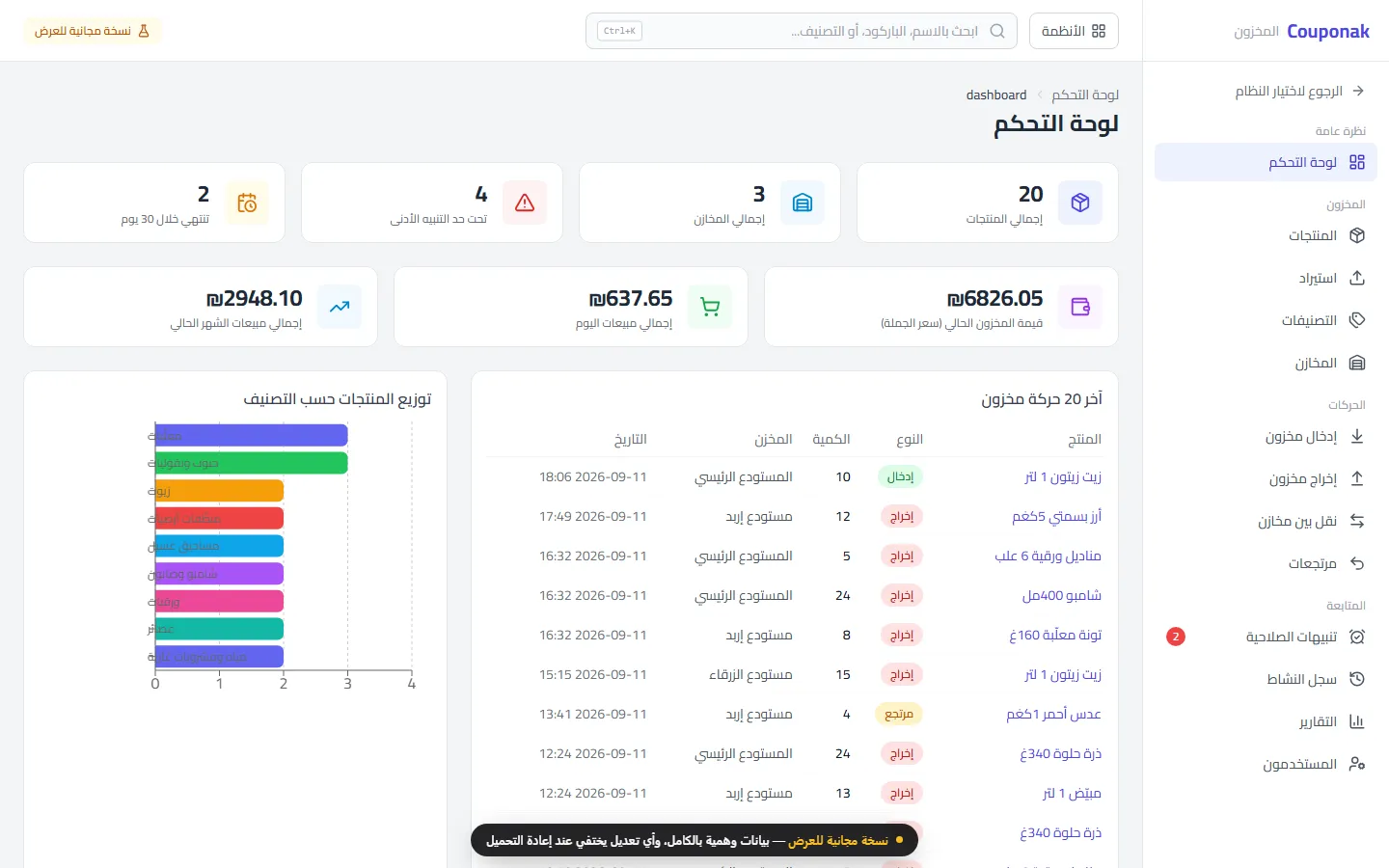The width and height of the screenshot is (1389, 868).
Task: Click the trend arrow icon on monthly sales card
Action: tap(340, 307)
